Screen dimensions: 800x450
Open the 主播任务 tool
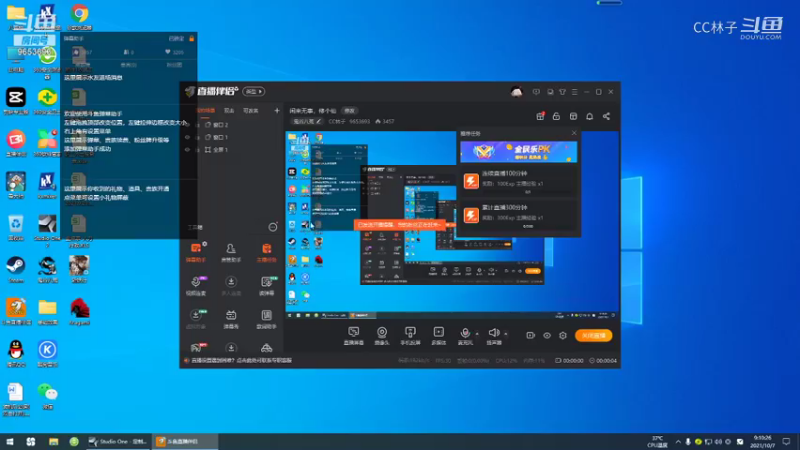click(266, 253)
